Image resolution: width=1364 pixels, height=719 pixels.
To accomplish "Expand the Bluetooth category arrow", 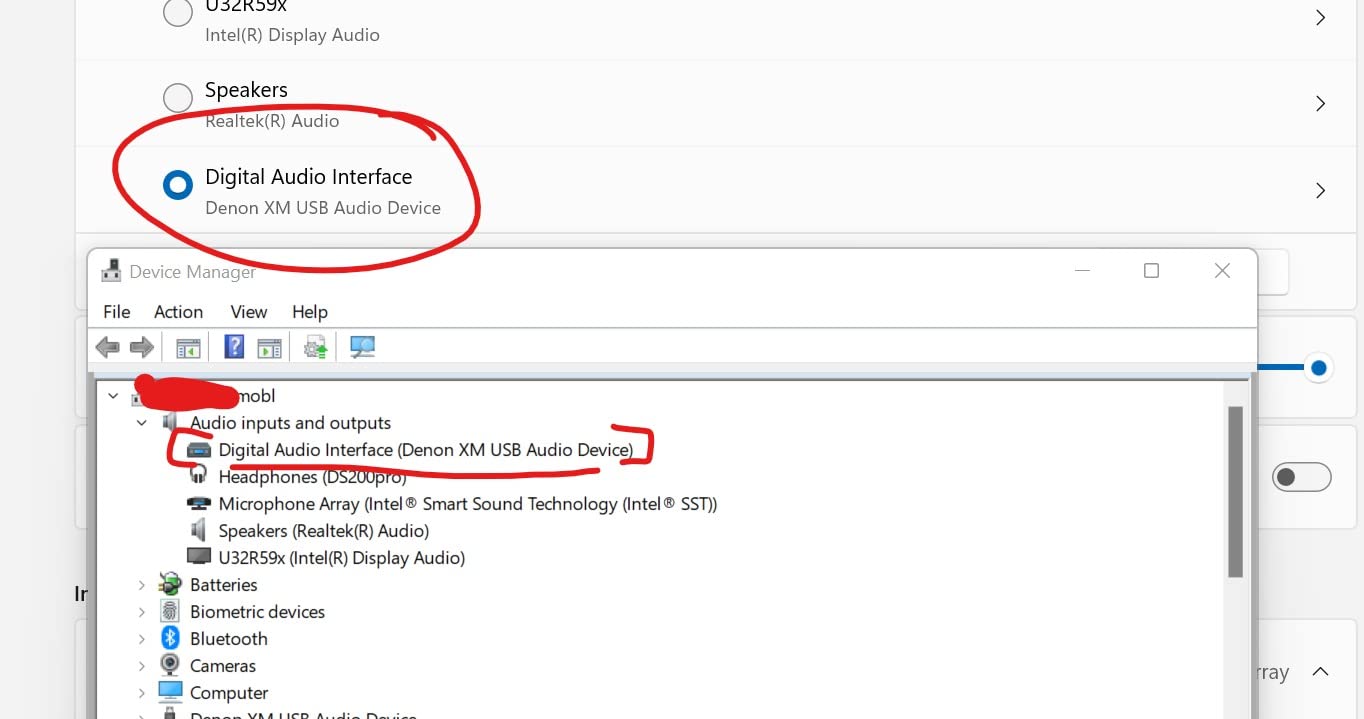I will pyautogui.click(x=141, y=638).
